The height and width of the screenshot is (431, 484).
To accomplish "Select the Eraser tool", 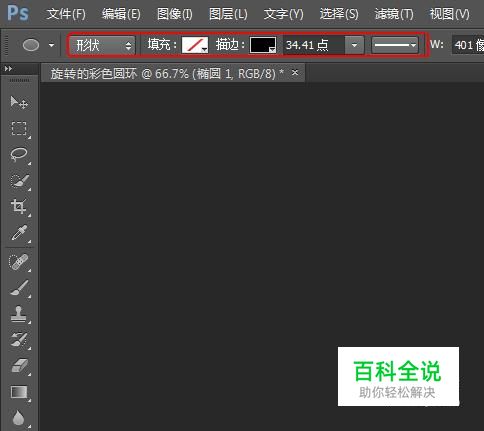I will tap(20, 366).
